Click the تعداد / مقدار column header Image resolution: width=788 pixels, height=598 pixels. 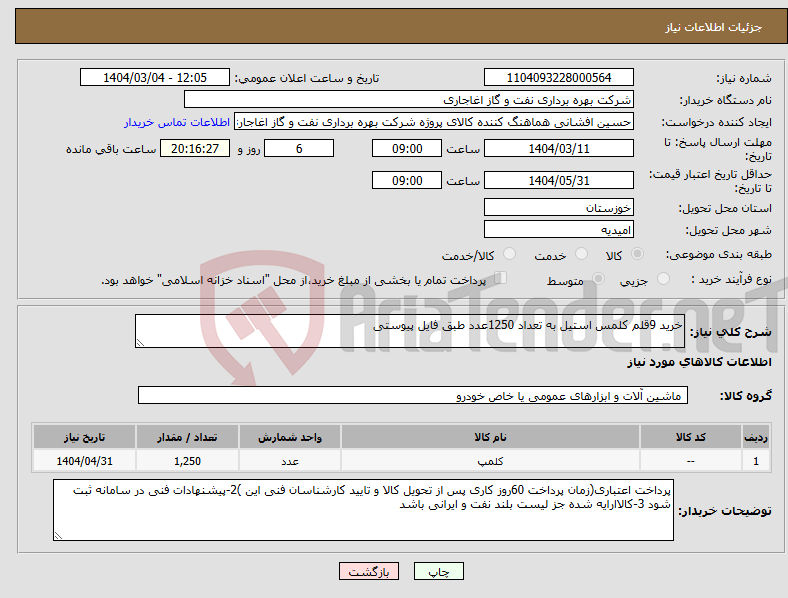187,437
